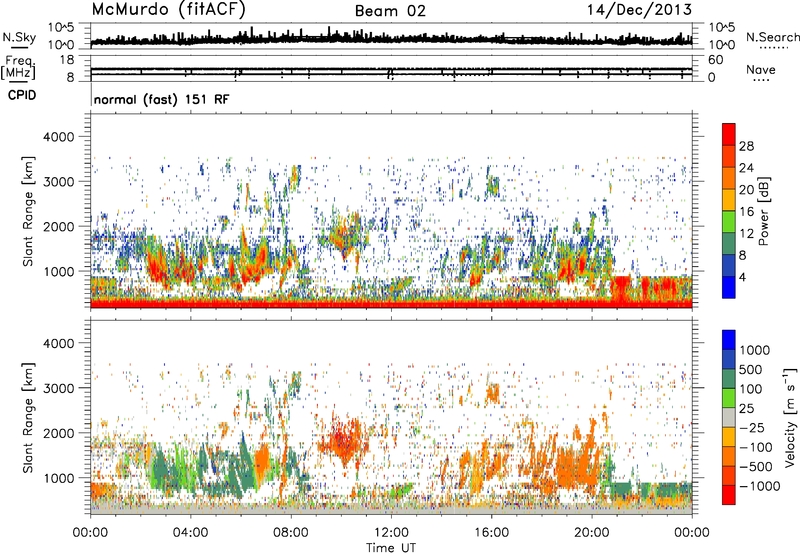This screenshot has height=554, width=800.
Task: Click the "08:00" time tick label
Action: (291, 533)
